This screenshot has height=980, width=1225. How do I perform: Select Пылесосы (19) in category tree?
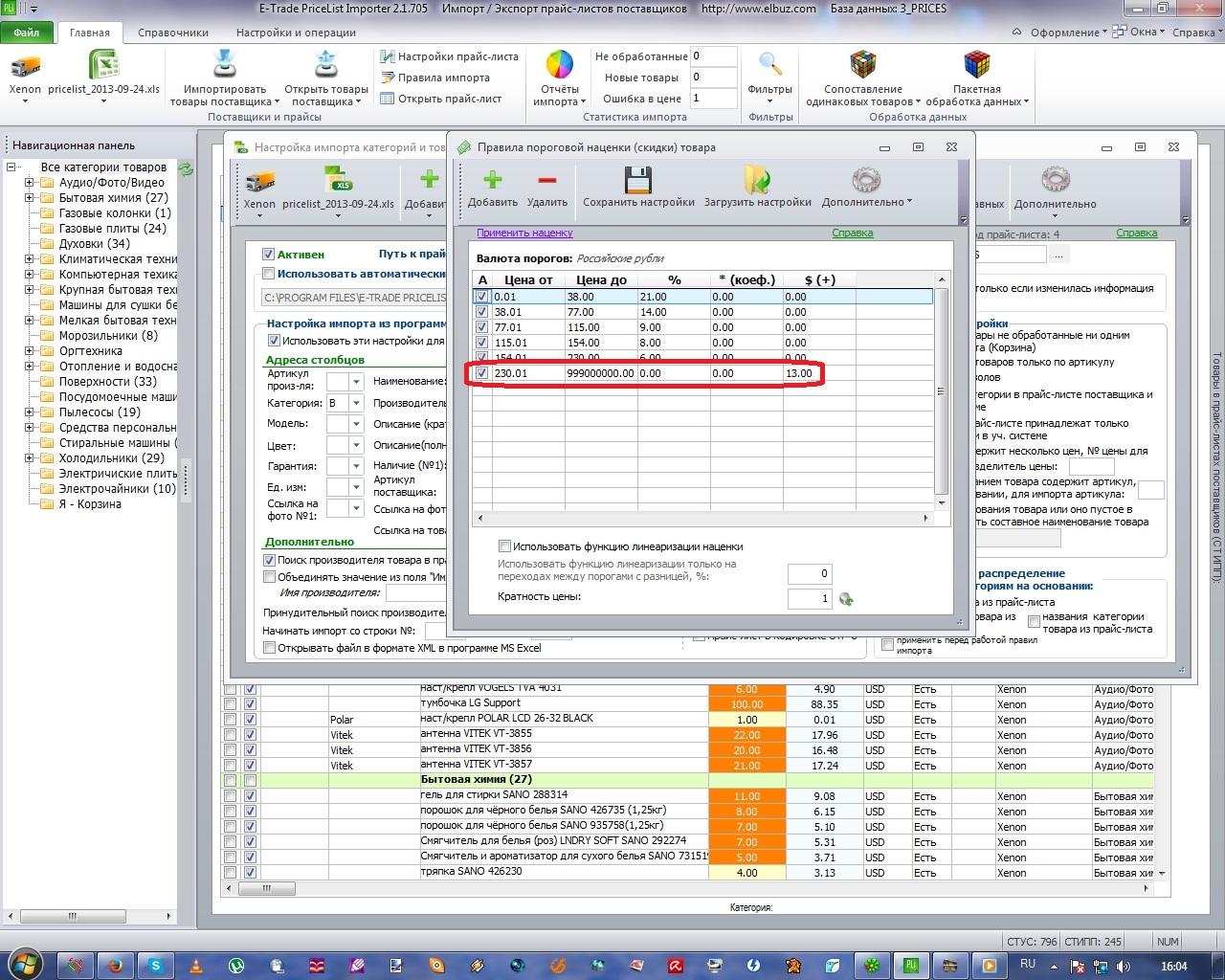[x=100, y=412]
